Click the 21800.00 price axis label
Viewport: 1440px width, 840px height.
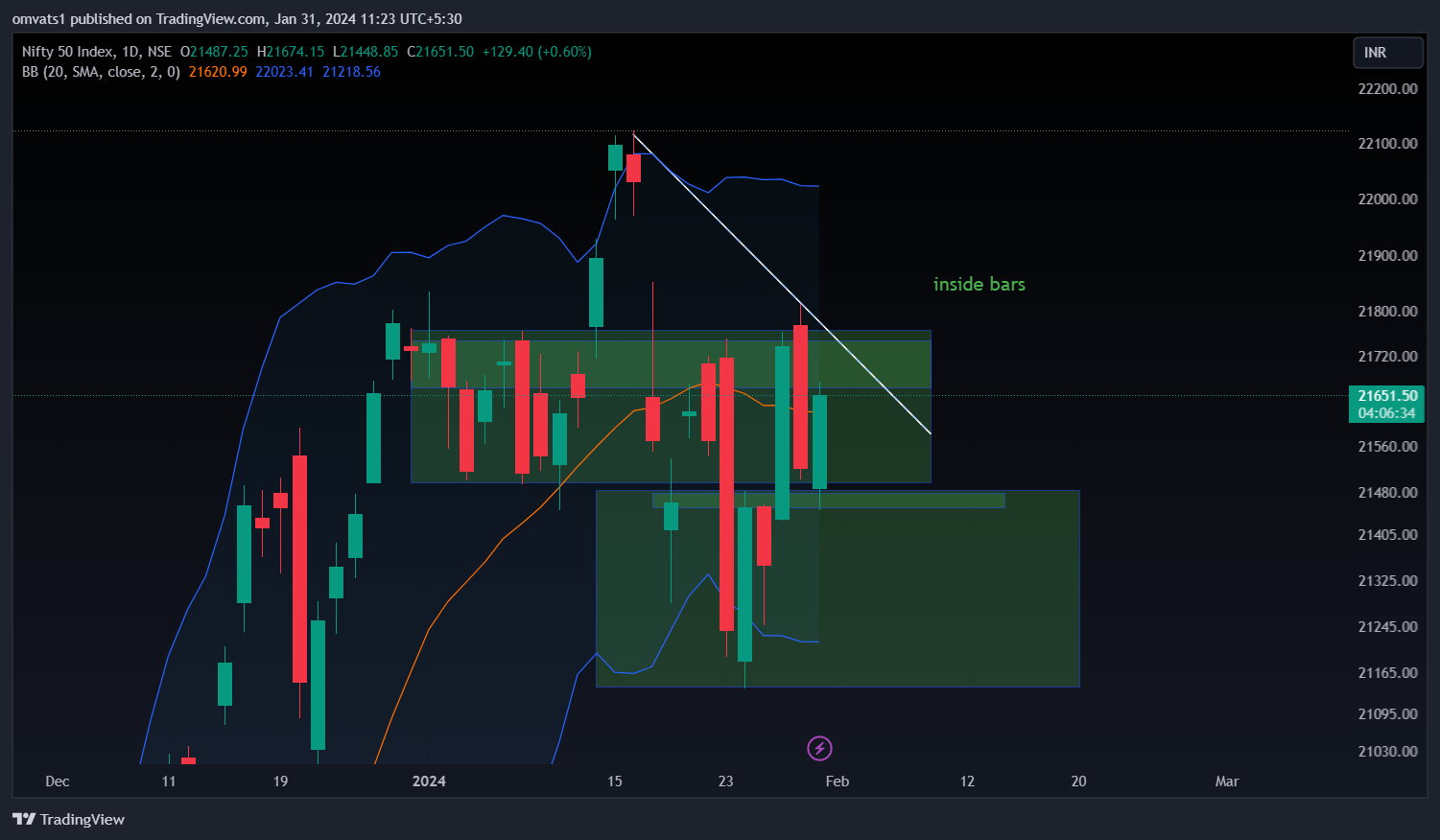pyautogui.click(x=1387, y=311)
